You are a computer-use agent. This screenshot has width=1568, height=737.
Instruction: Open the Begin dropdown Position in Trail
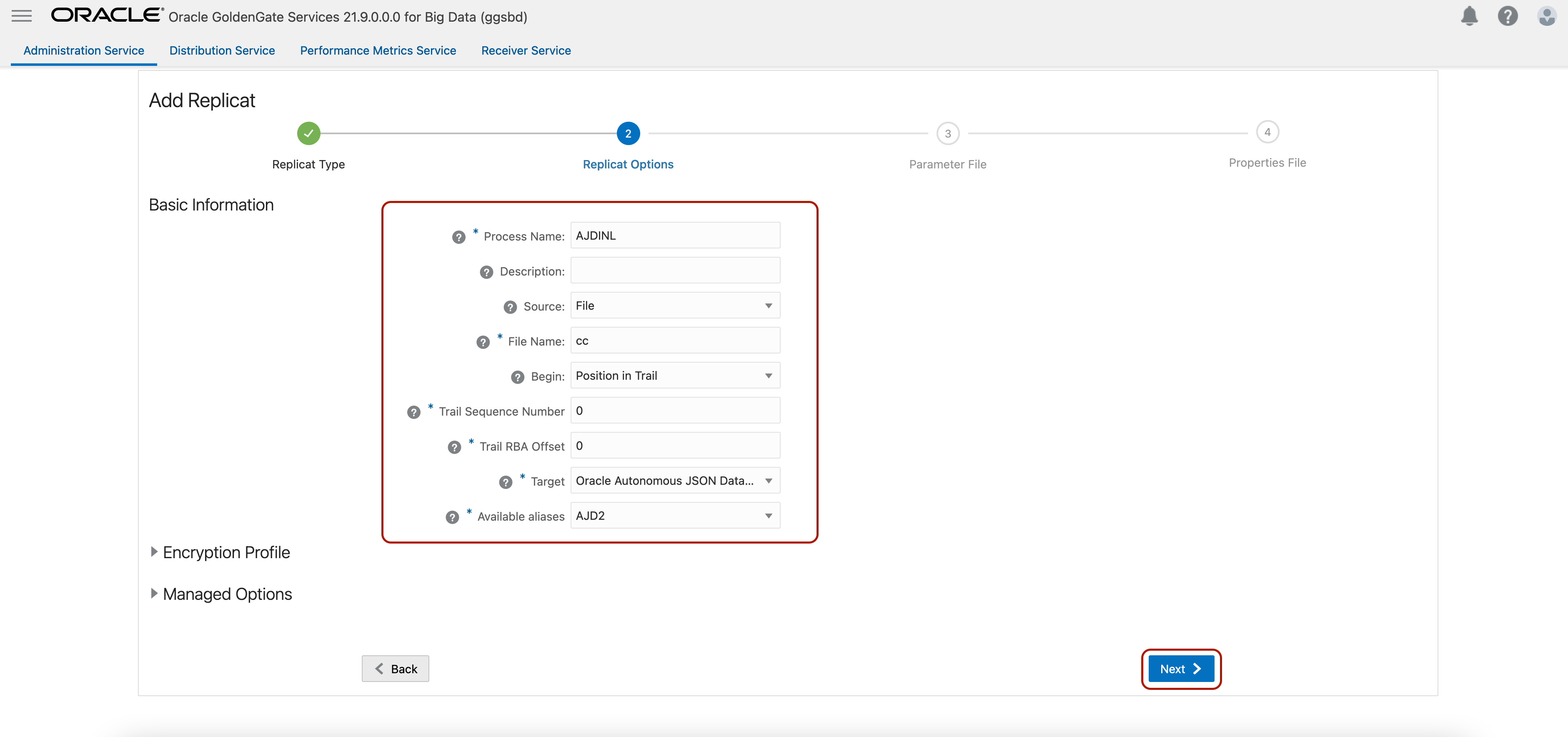pyautogui.click(x=674, y=376)
